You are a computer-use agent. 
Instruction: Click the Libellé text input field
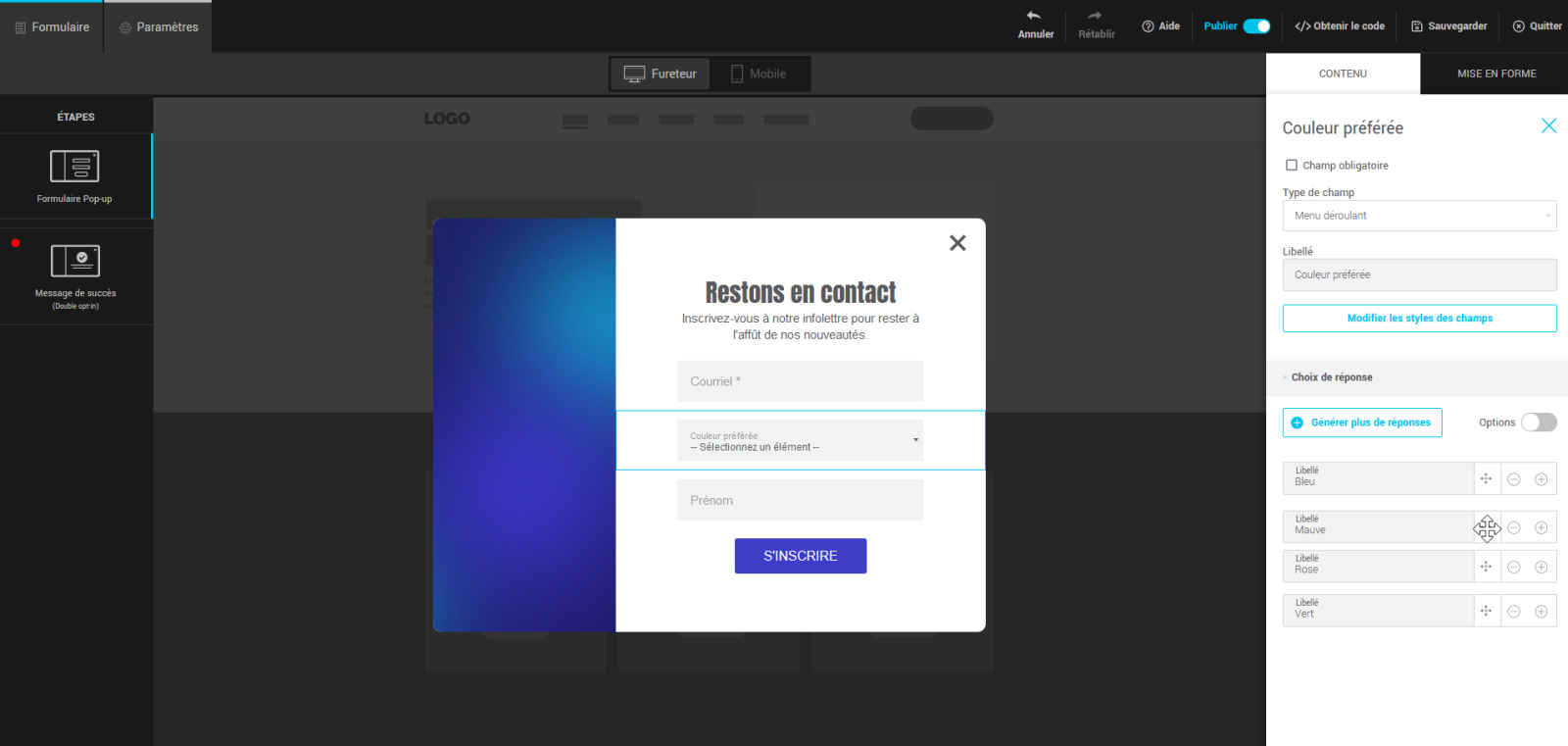[1419, 275]
